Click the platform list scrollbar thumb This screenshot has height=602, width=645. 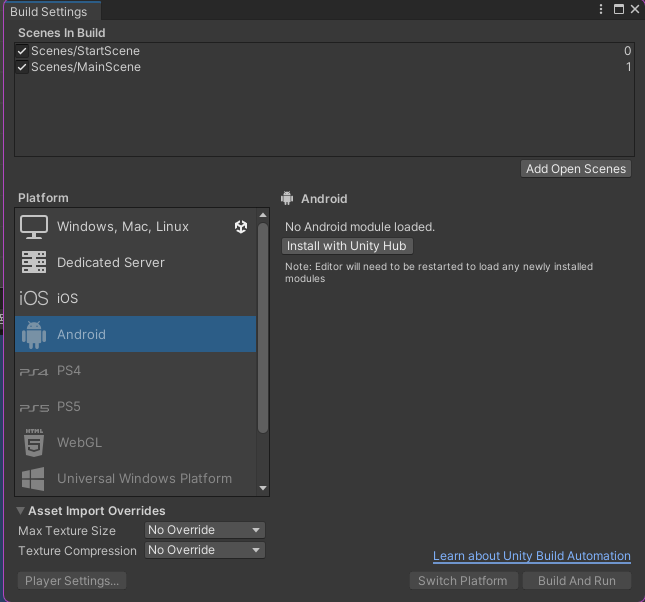click(x=263, y=328)
